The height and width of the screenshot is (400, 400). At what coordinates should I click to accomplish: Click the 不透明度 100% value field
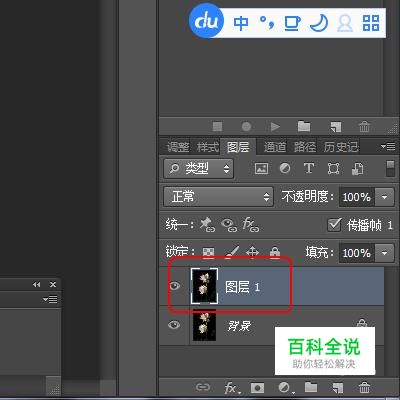[x=357, y=197]
